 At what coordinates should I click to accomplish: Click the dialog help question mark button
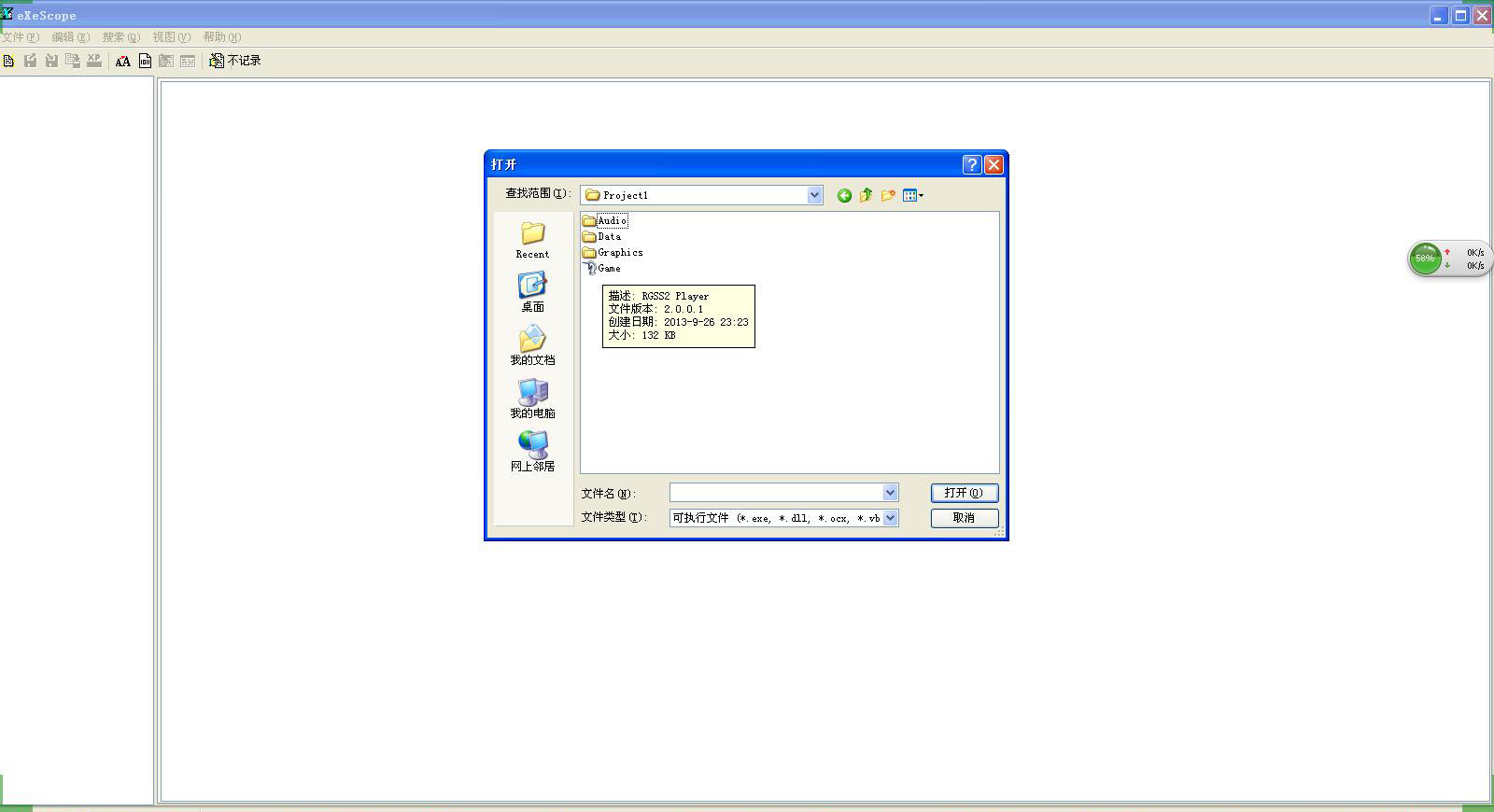tap(972, 164)
